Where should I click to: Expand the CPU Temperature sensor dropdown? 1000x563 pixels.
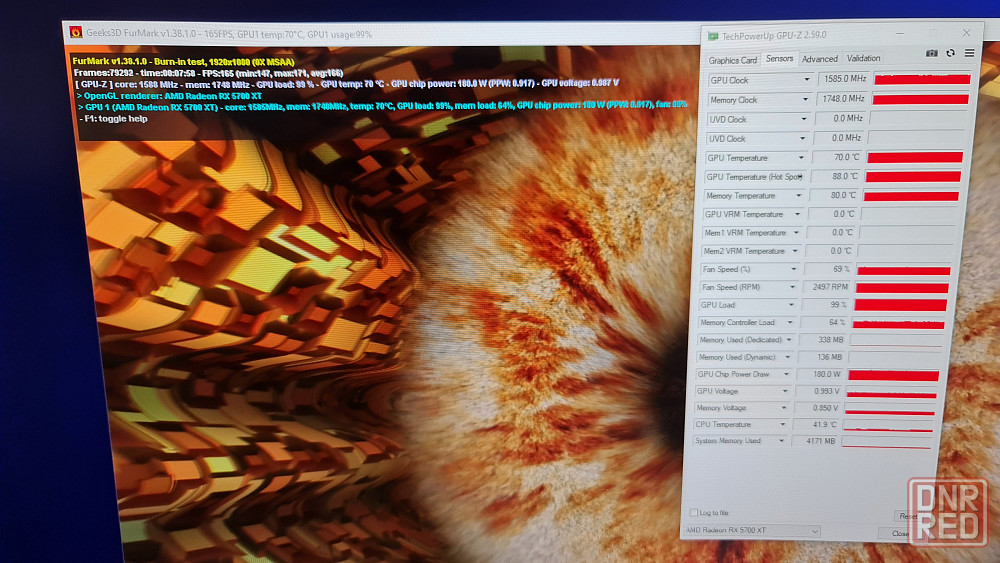[783, 424]
